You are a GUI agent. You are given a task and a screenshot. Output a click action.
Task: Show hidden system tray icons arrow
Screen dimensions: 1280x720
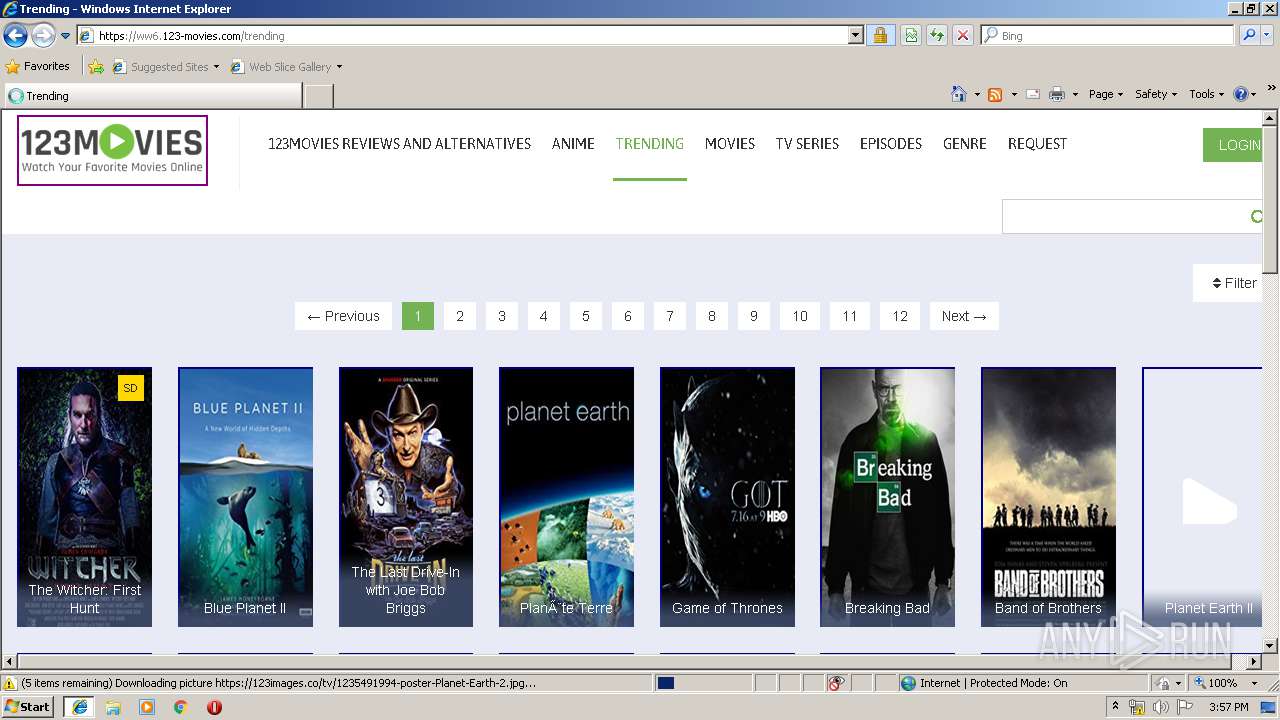click(x=1115, y=707)
